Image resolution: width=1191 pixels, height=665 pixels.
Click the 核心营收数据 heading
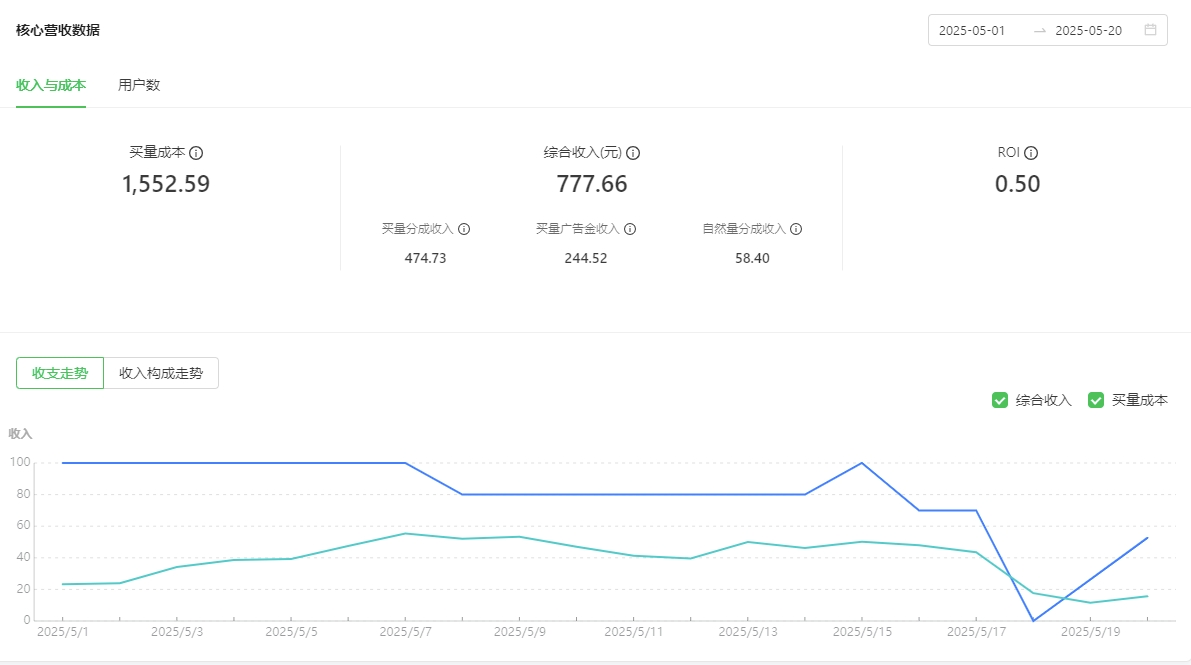[x=58, y=30]
